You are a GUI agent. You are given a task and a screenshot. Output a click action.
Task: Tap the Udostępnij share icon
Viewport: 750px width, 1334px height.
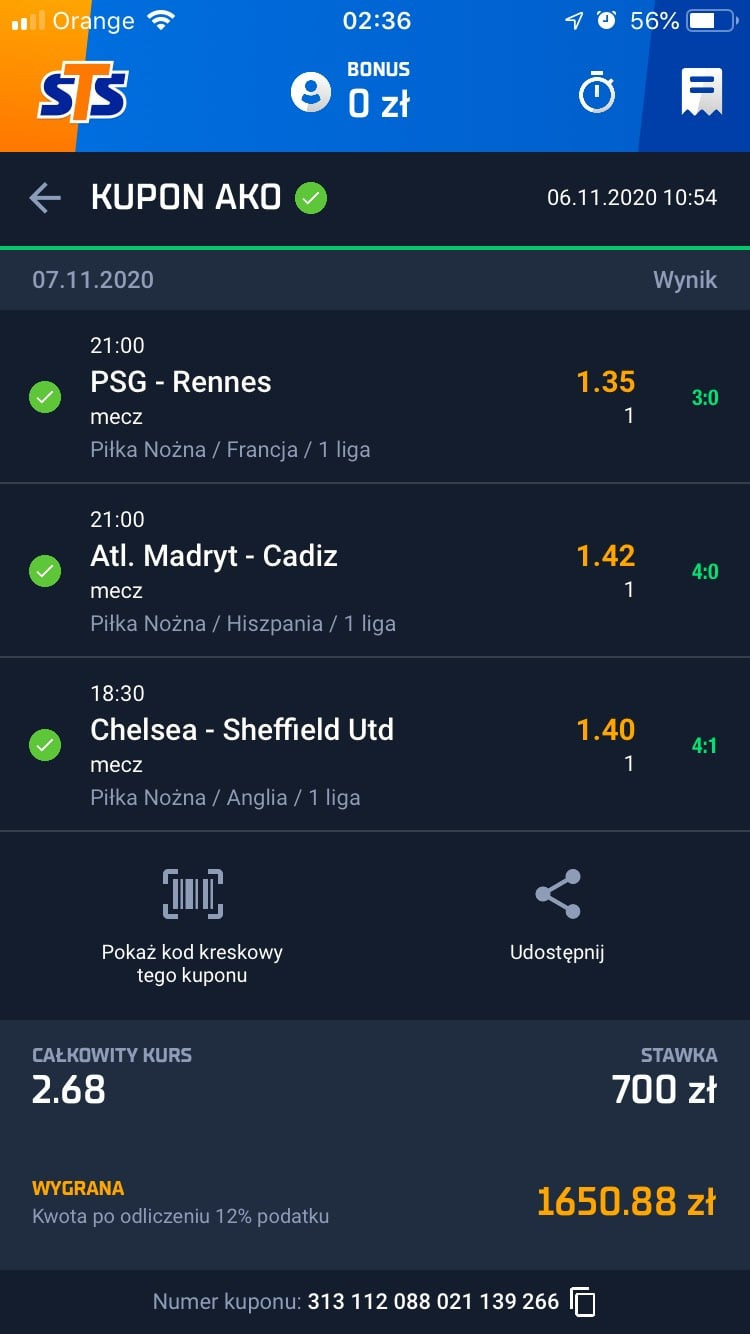557,894
